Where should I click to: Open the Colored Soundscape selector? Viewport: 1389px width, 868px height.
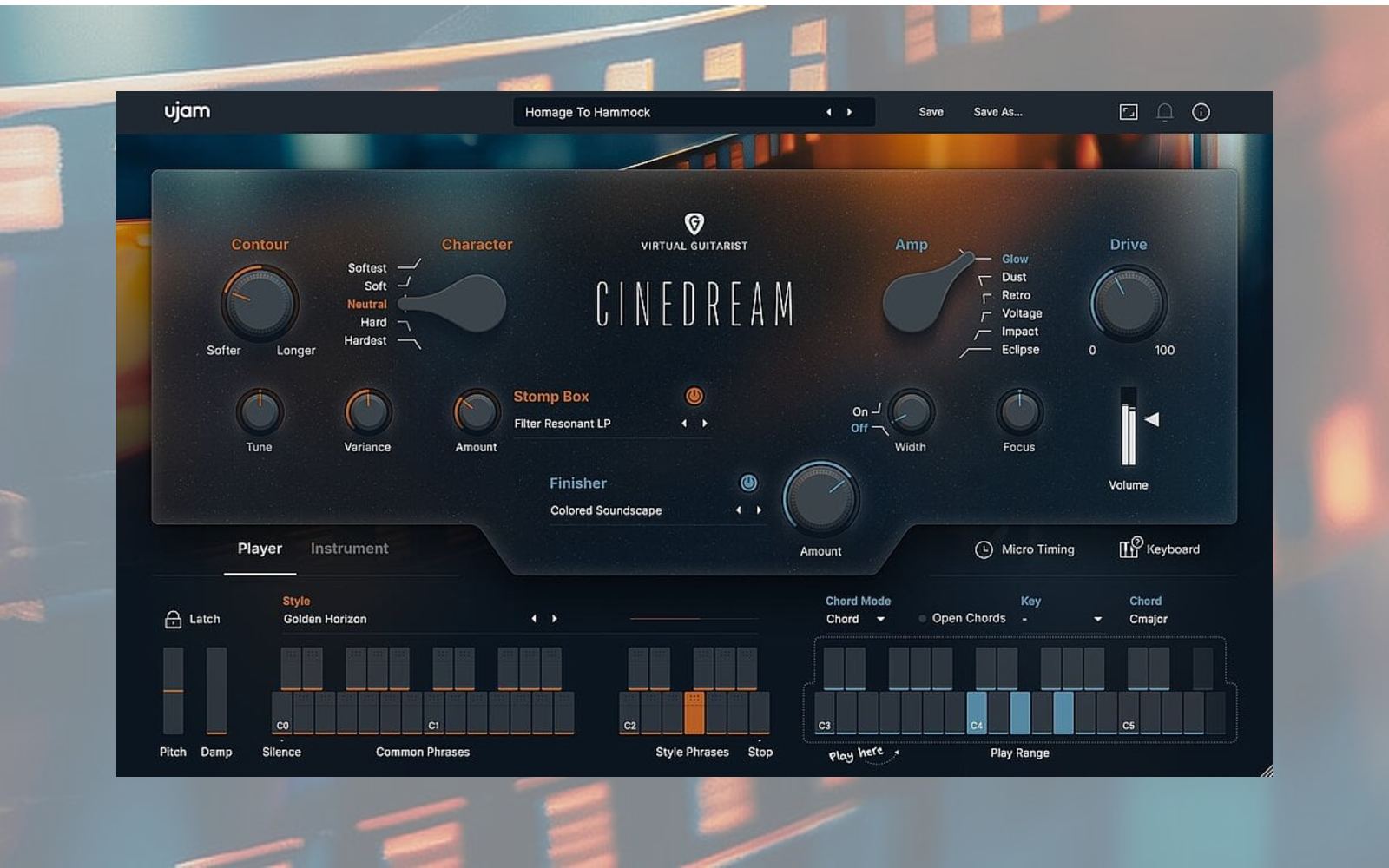(606, 510)
